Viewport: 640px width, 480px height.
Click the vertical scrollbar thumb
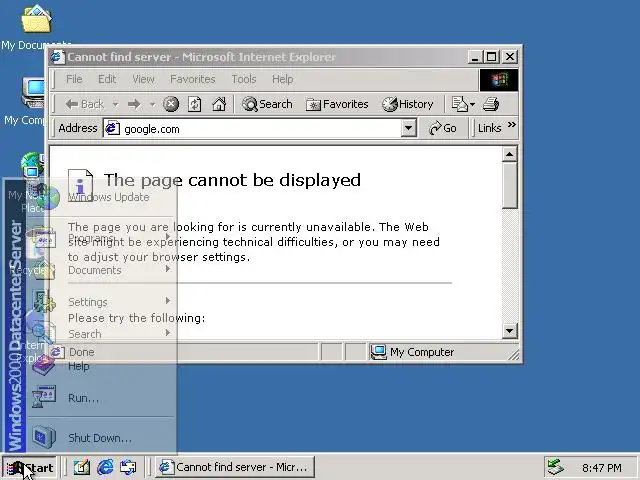point(509,186)
